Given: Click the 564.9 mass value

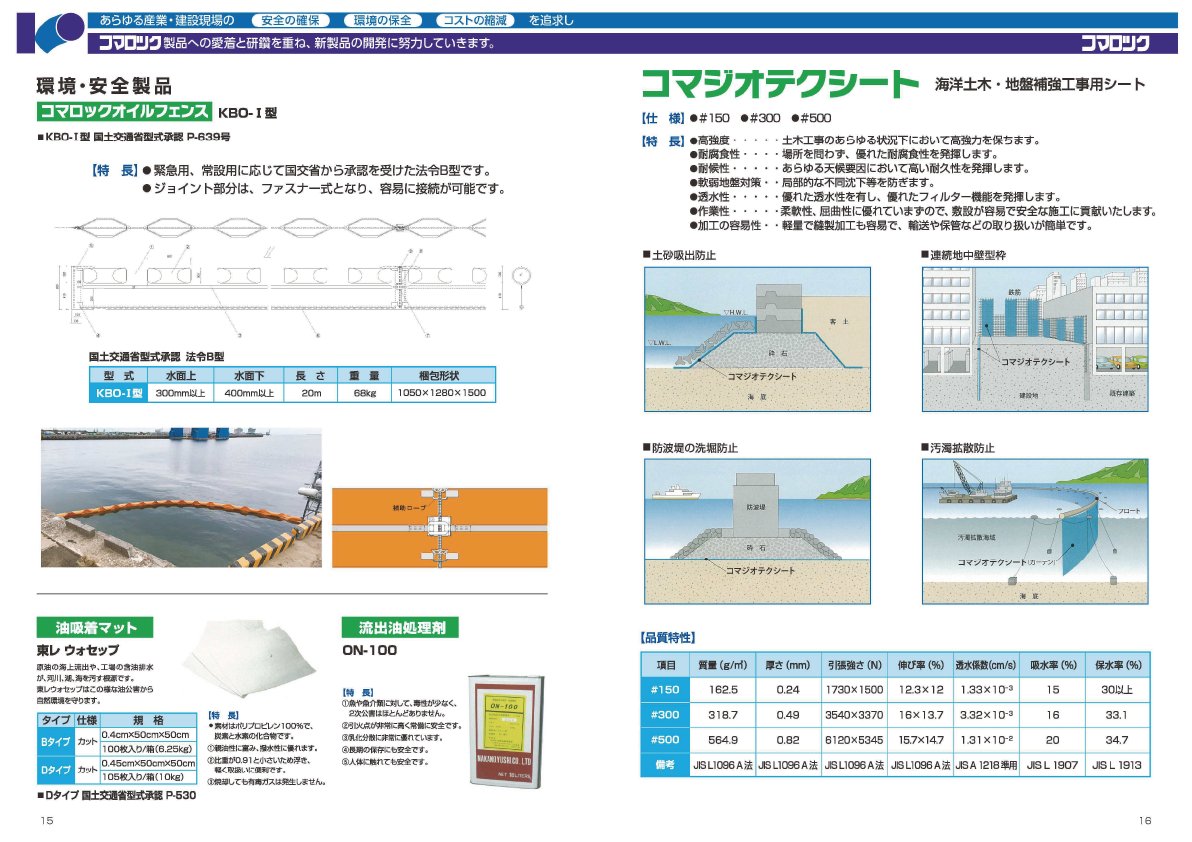Looking at the screenshot, I should [723, 739].
